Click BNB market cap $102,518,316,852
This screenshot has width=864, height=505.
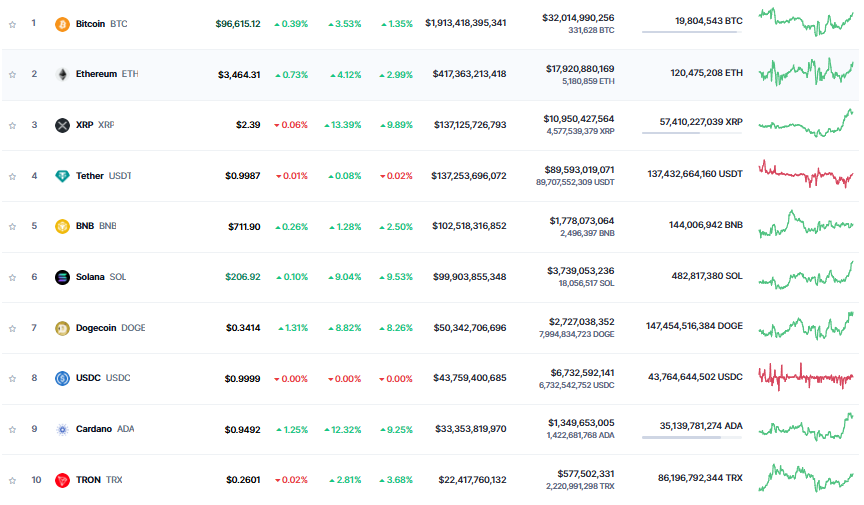[x=469, y=225]
